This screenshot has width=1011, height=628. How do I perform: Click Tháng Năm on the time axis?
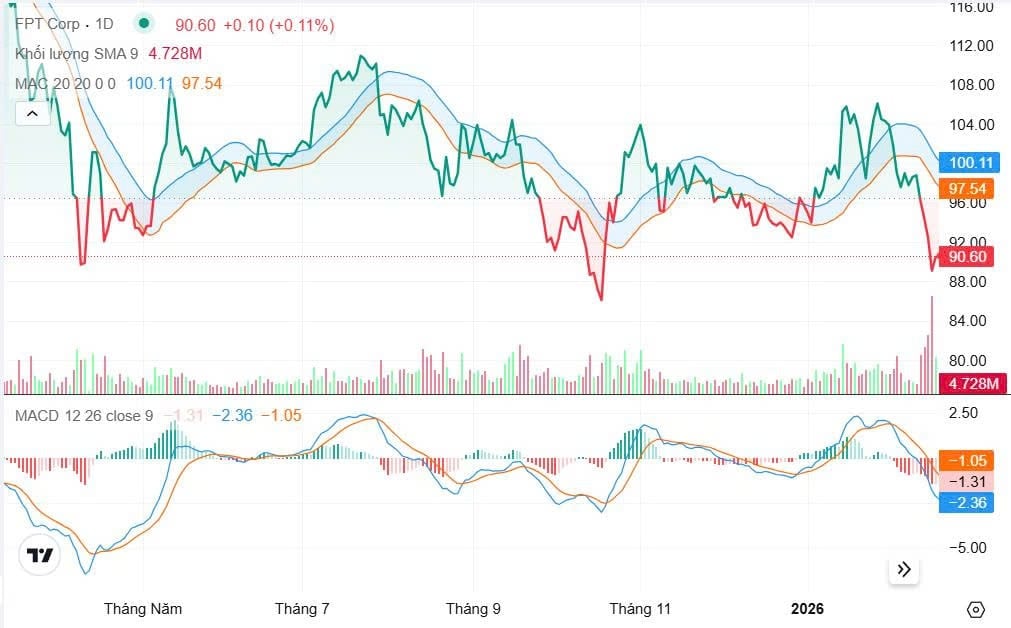143,608
